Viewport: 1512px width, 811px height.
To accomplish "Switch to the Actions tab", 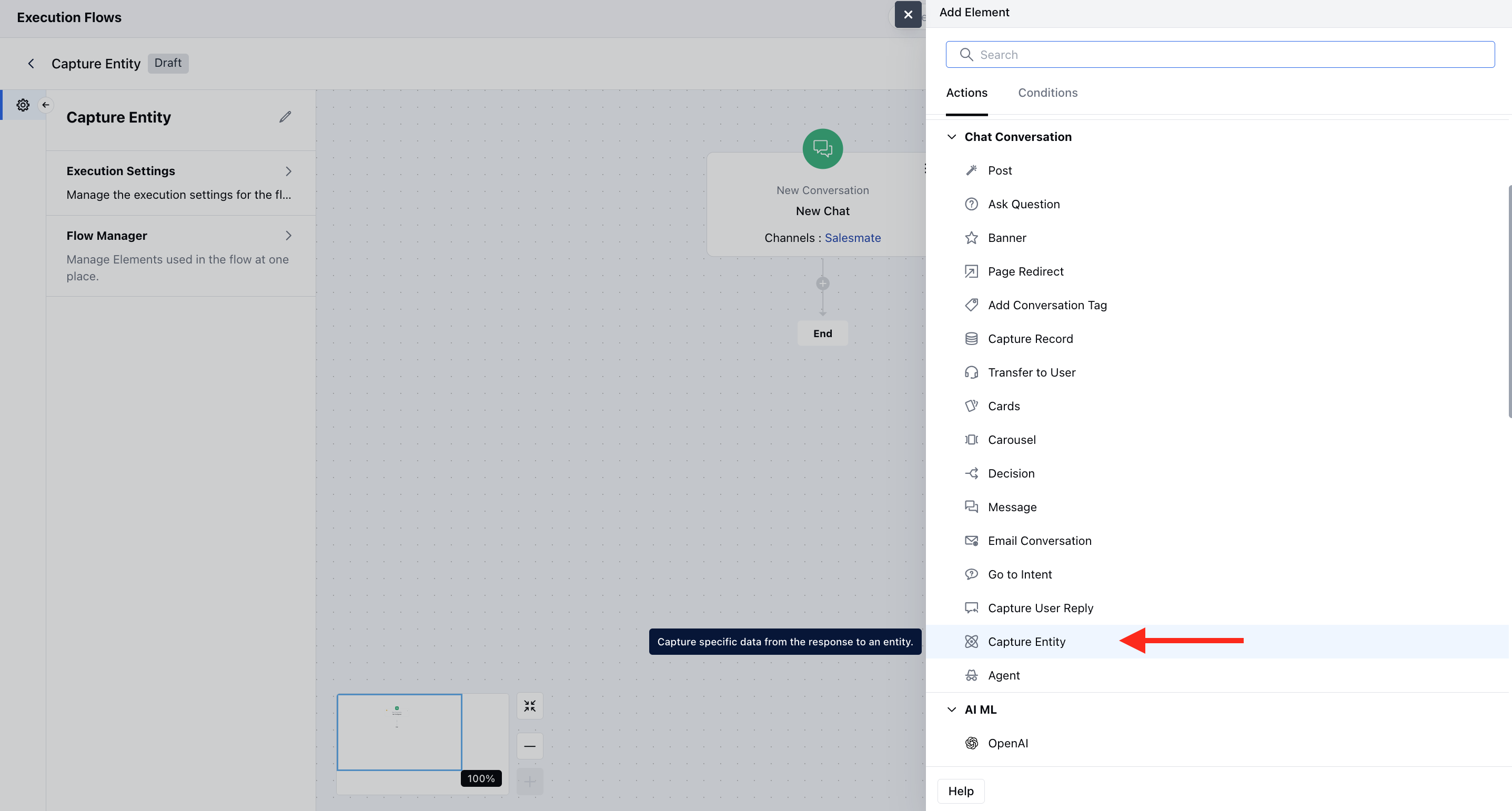I will coord(967,93).
